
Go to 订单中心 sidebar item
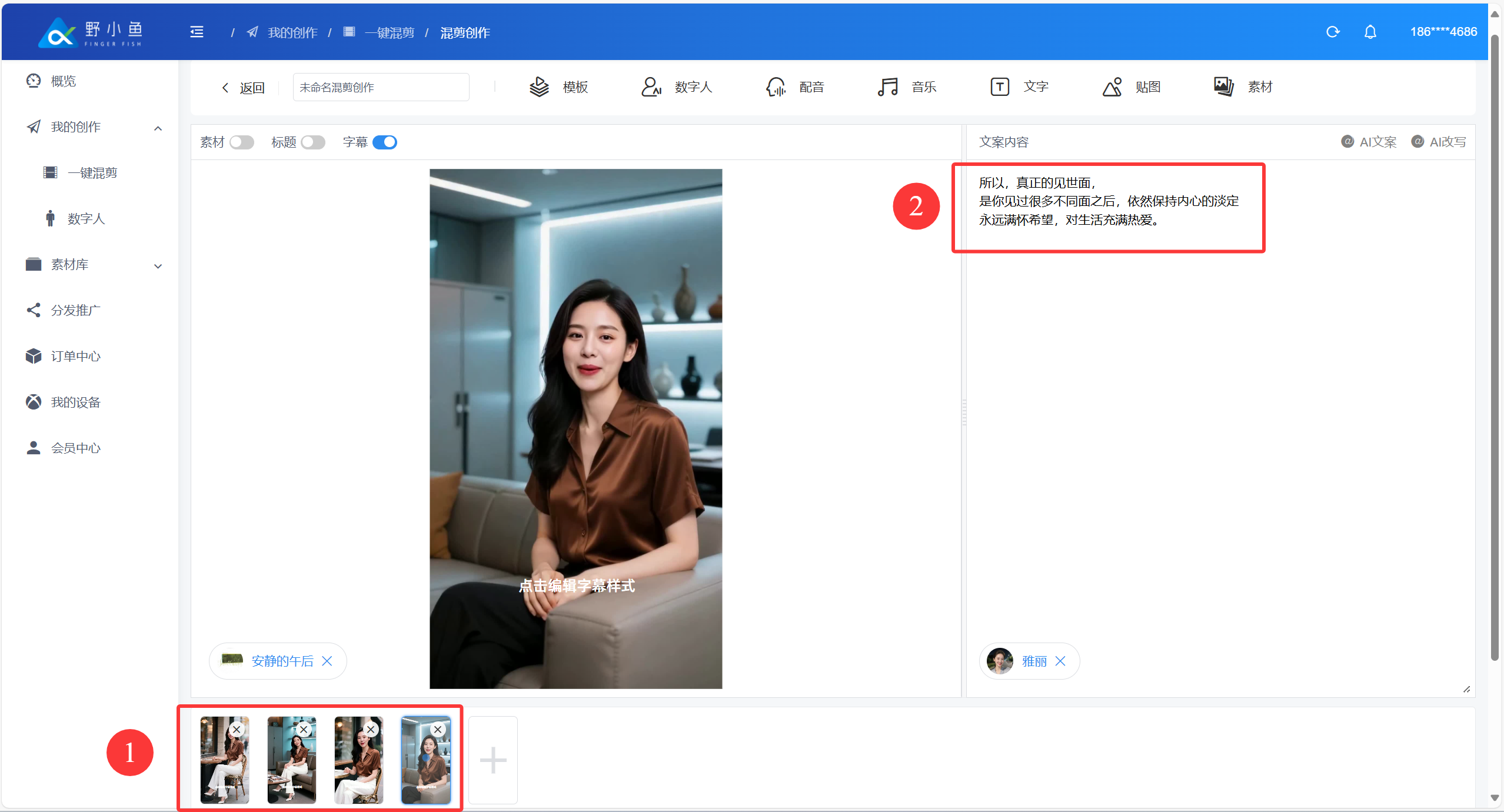pyautogui.click(x=75, y=356)
